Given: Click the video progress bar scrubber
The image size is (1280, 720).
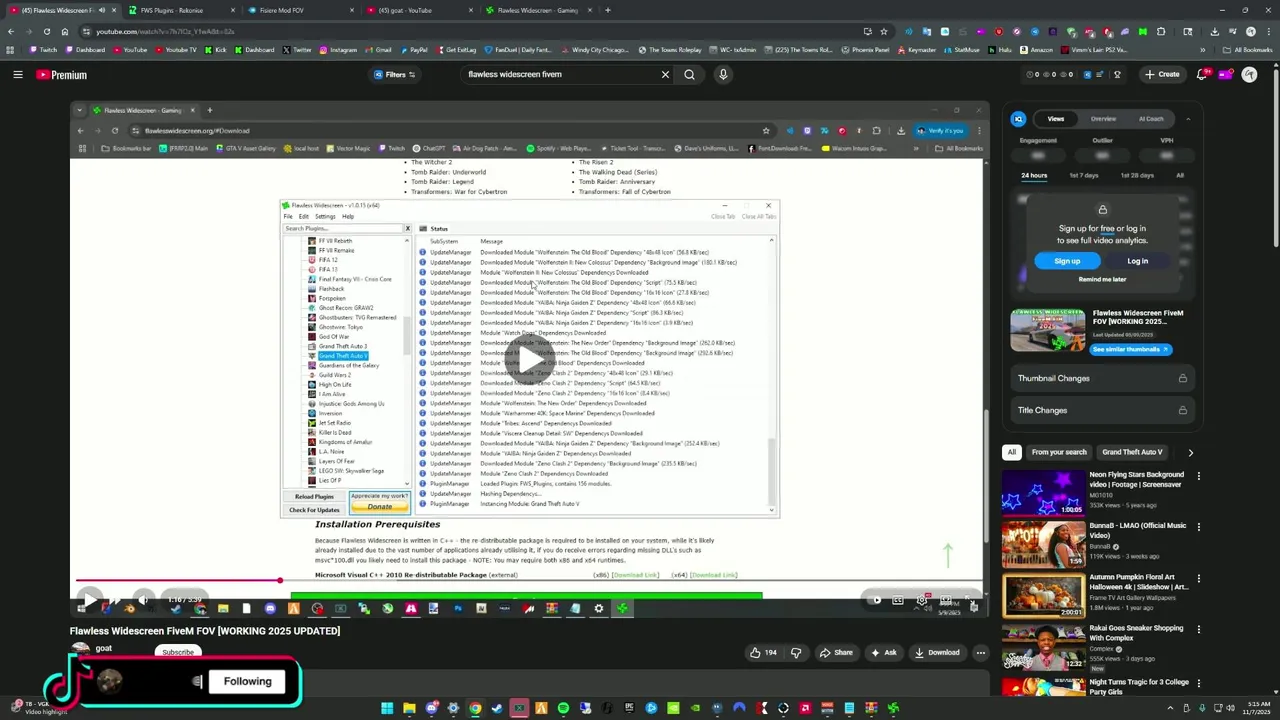Looking at the screenshot, I should tap(280, 580).
